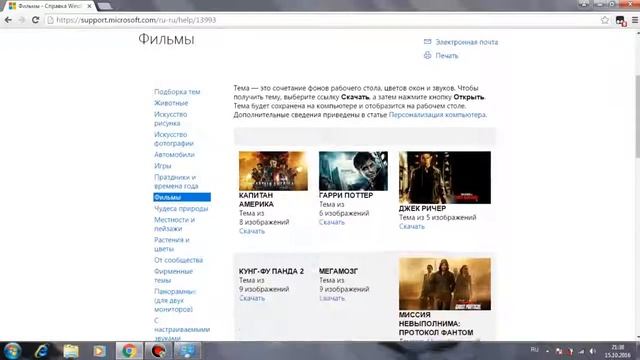The image size is (640, 360).
Task: Click the Chrome taskbar icon
Action: pos(129,351)
